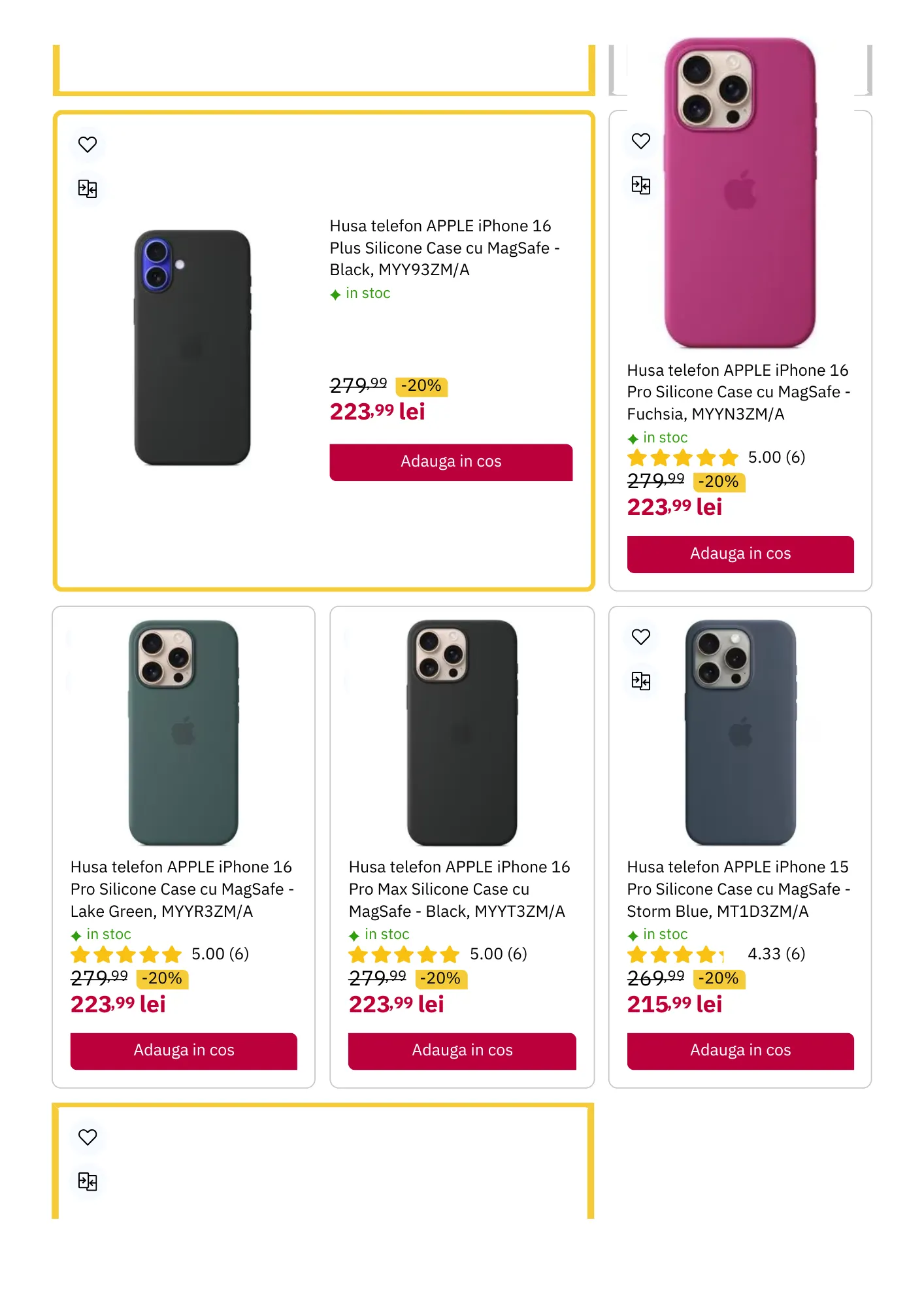Compare the Storm Blue iPhone 15 case
Image resolution: width=924 pixels, height=1307 pixels.
coord(641,682)
